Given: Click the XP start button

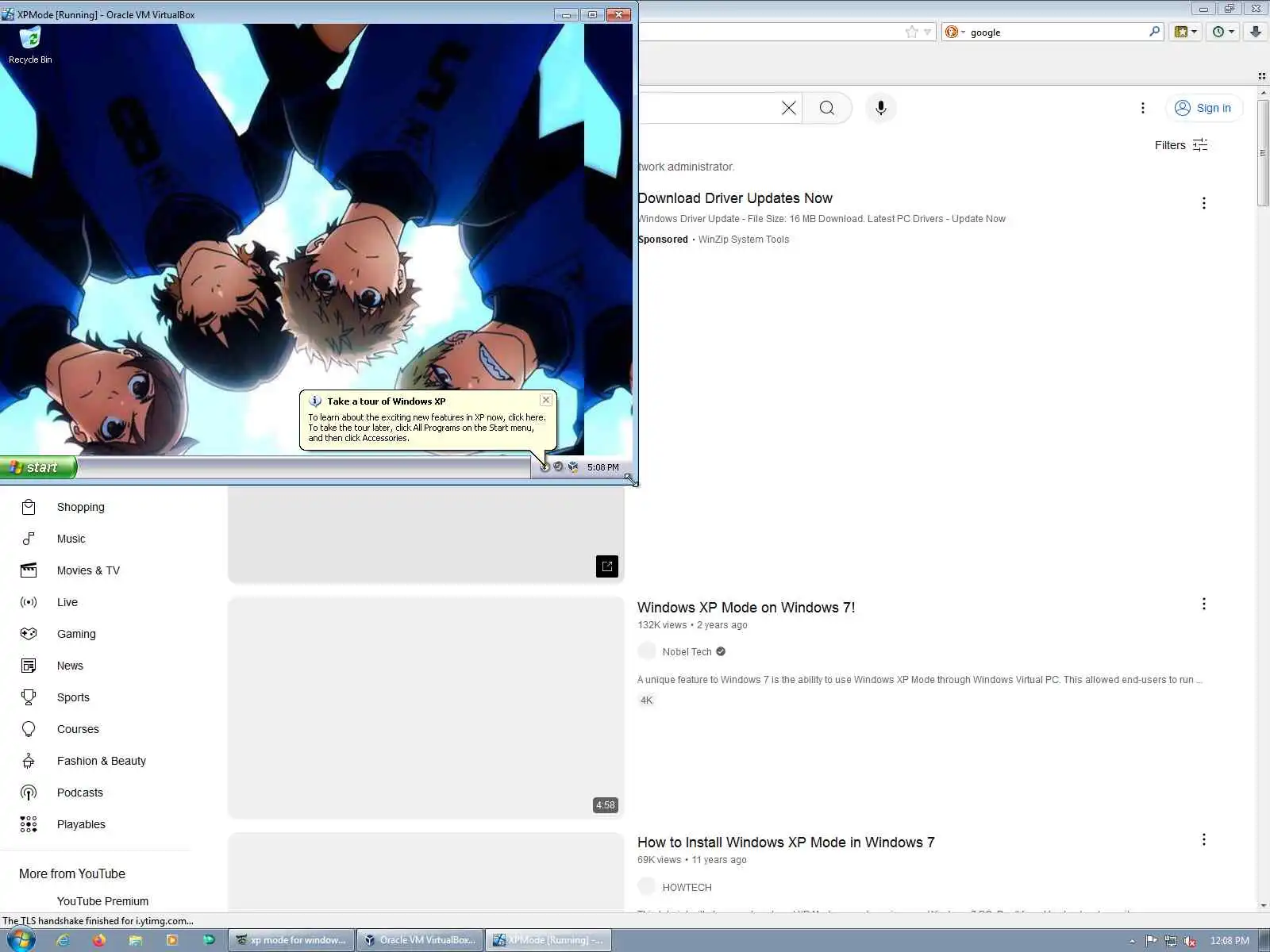Looking at the screenshot, I should click(x=38, y=467).
